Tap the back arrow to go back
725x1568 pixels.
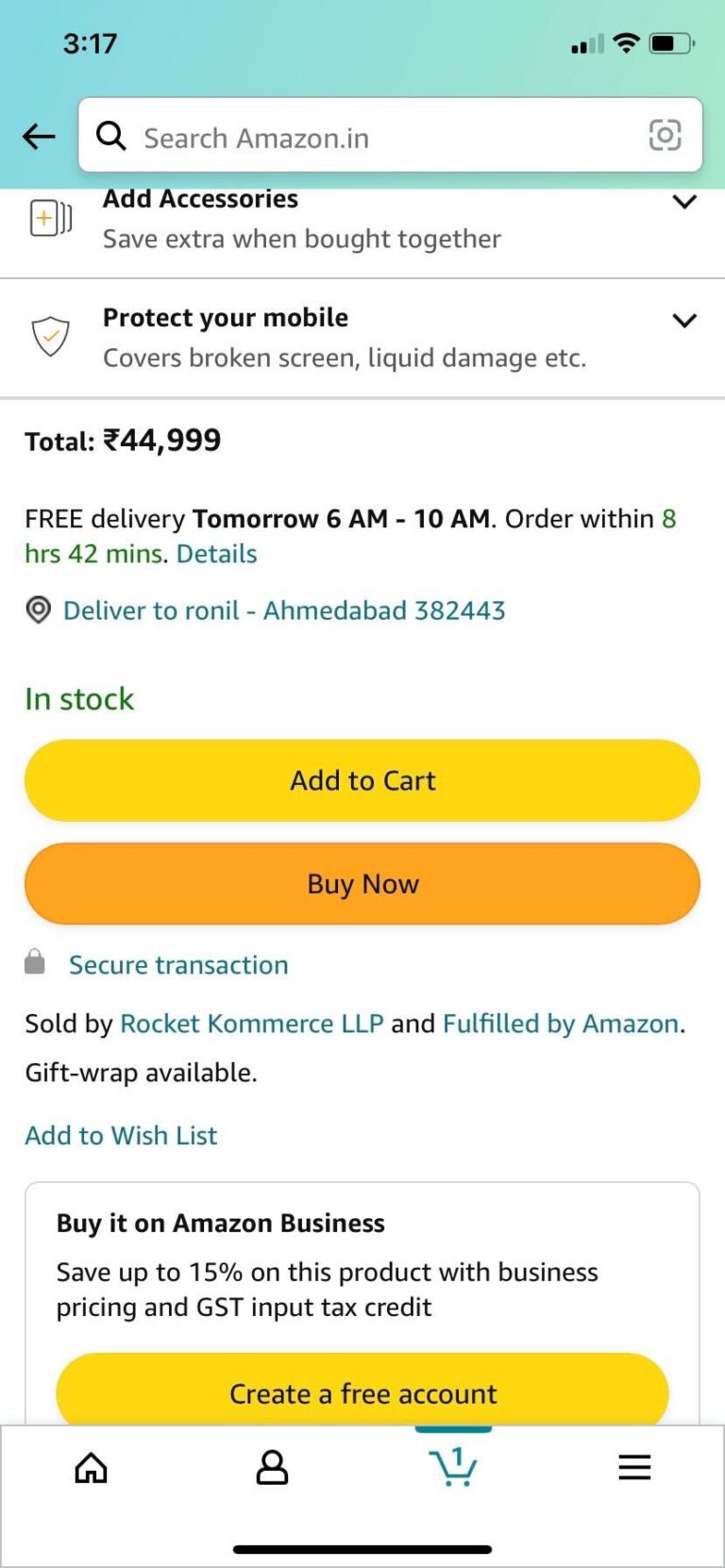click(x=38, y=136)
